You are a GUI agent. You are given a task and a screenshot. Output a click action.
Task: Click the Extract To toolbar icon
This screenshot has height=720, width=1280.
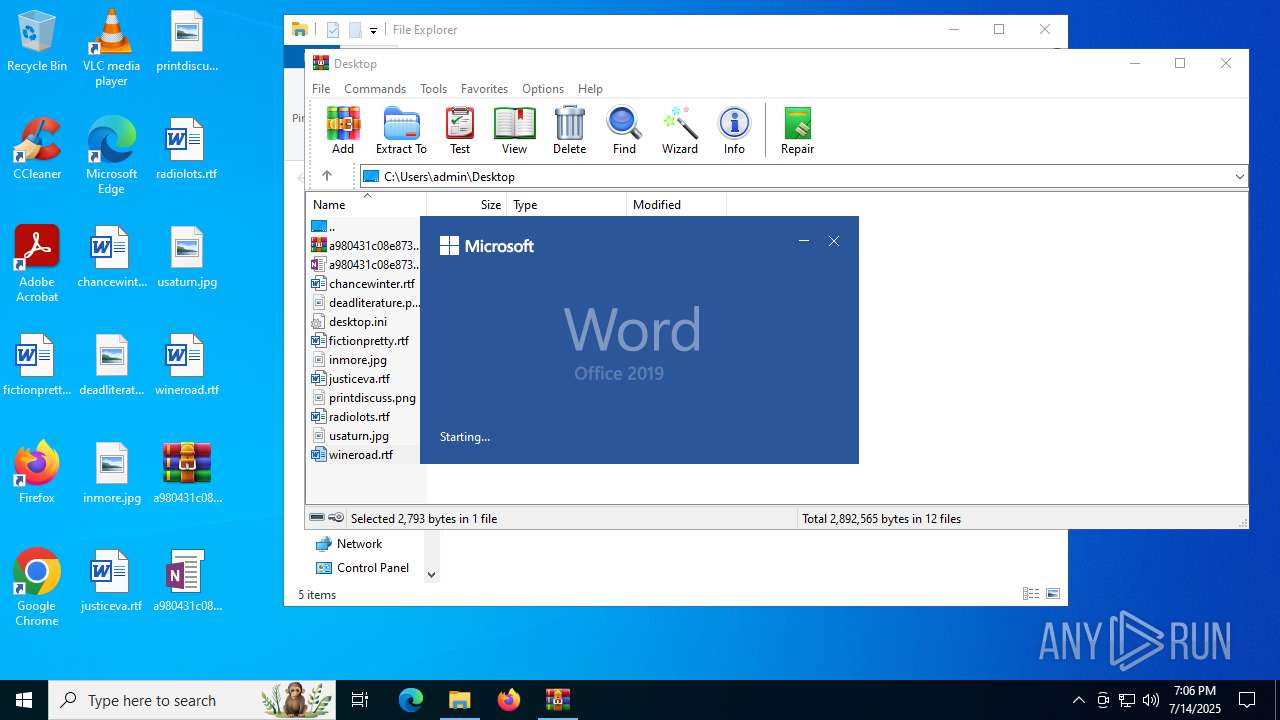tap(401, 131)
